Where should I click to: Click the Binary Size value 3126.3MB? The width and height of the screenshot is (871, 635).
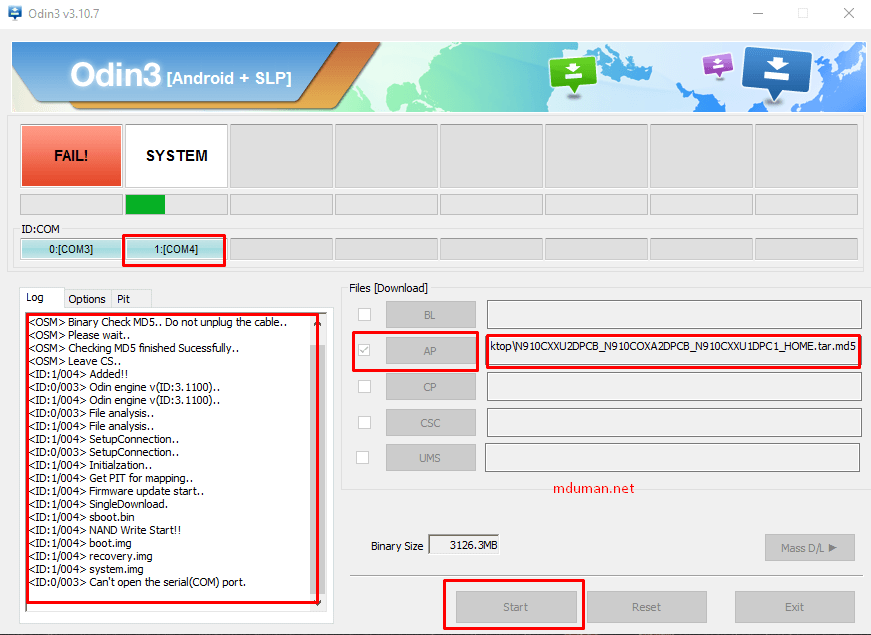tap(464, 545)
